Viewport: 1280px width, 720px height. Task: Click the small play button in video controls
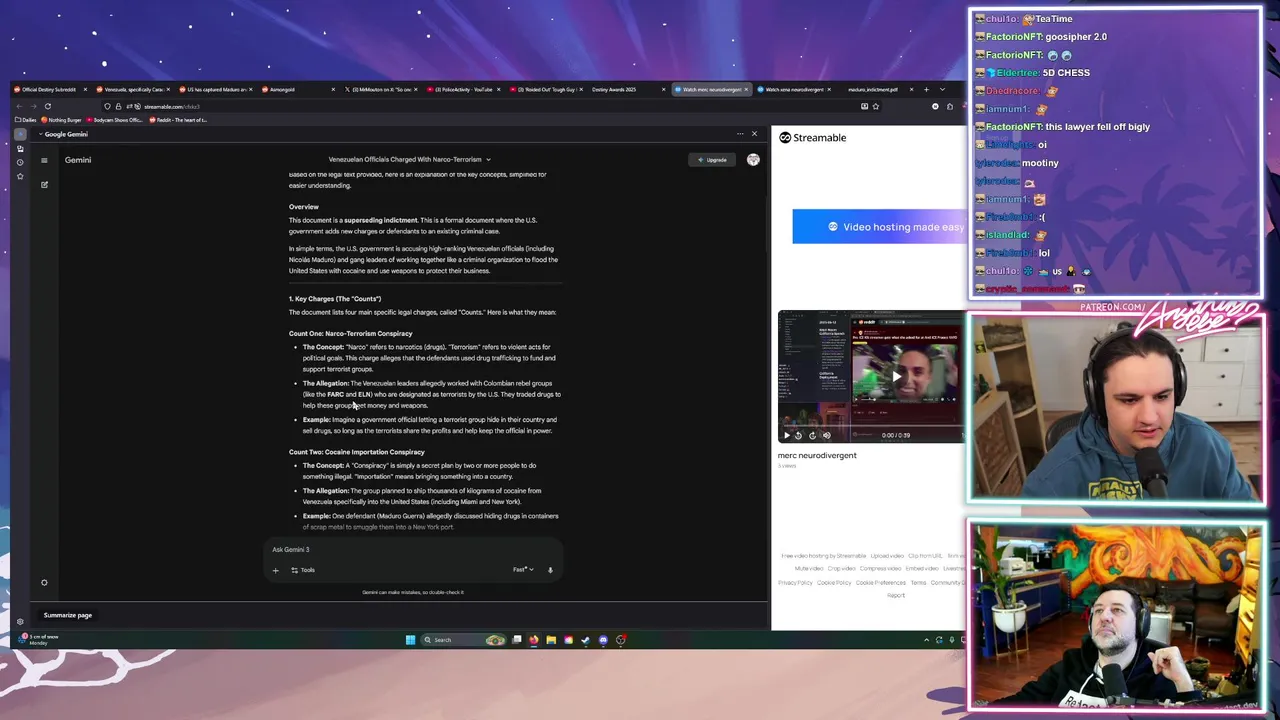[x=786, y=435]
